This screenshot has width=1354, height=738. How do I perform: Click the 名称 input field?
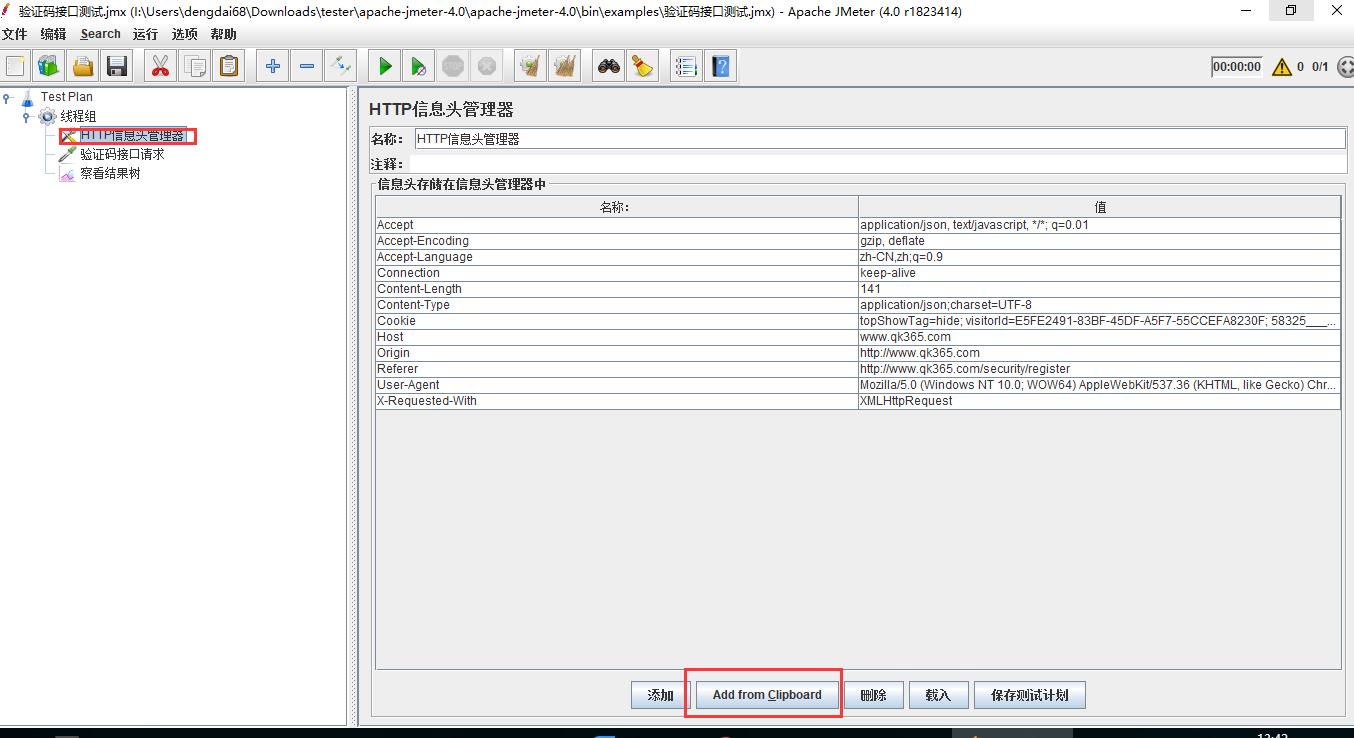[x=880, y=139]
